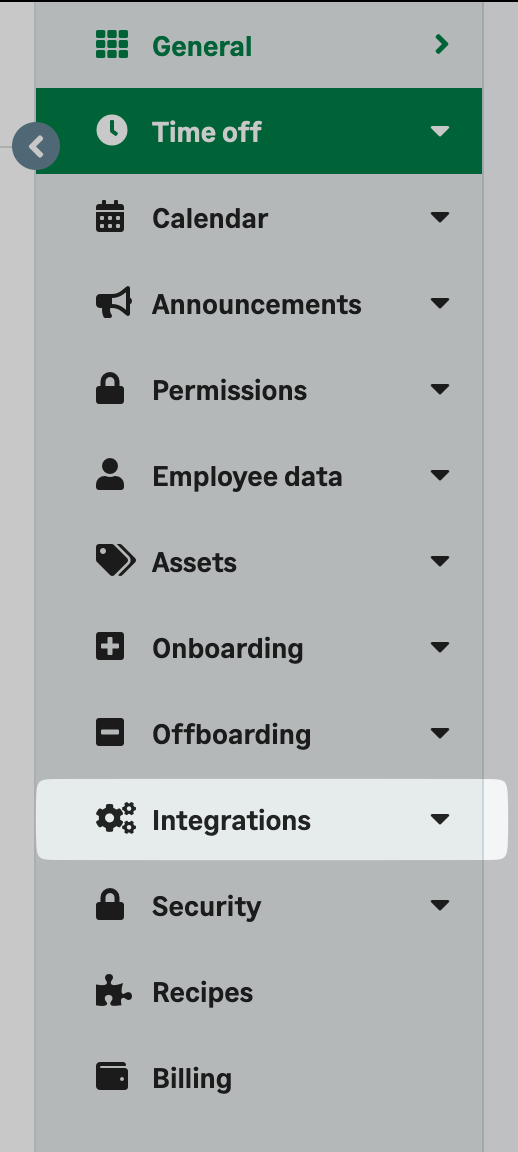Go to the Billing settings page
This screenshot has height=1152, width=518.
tap(259, 1078)
